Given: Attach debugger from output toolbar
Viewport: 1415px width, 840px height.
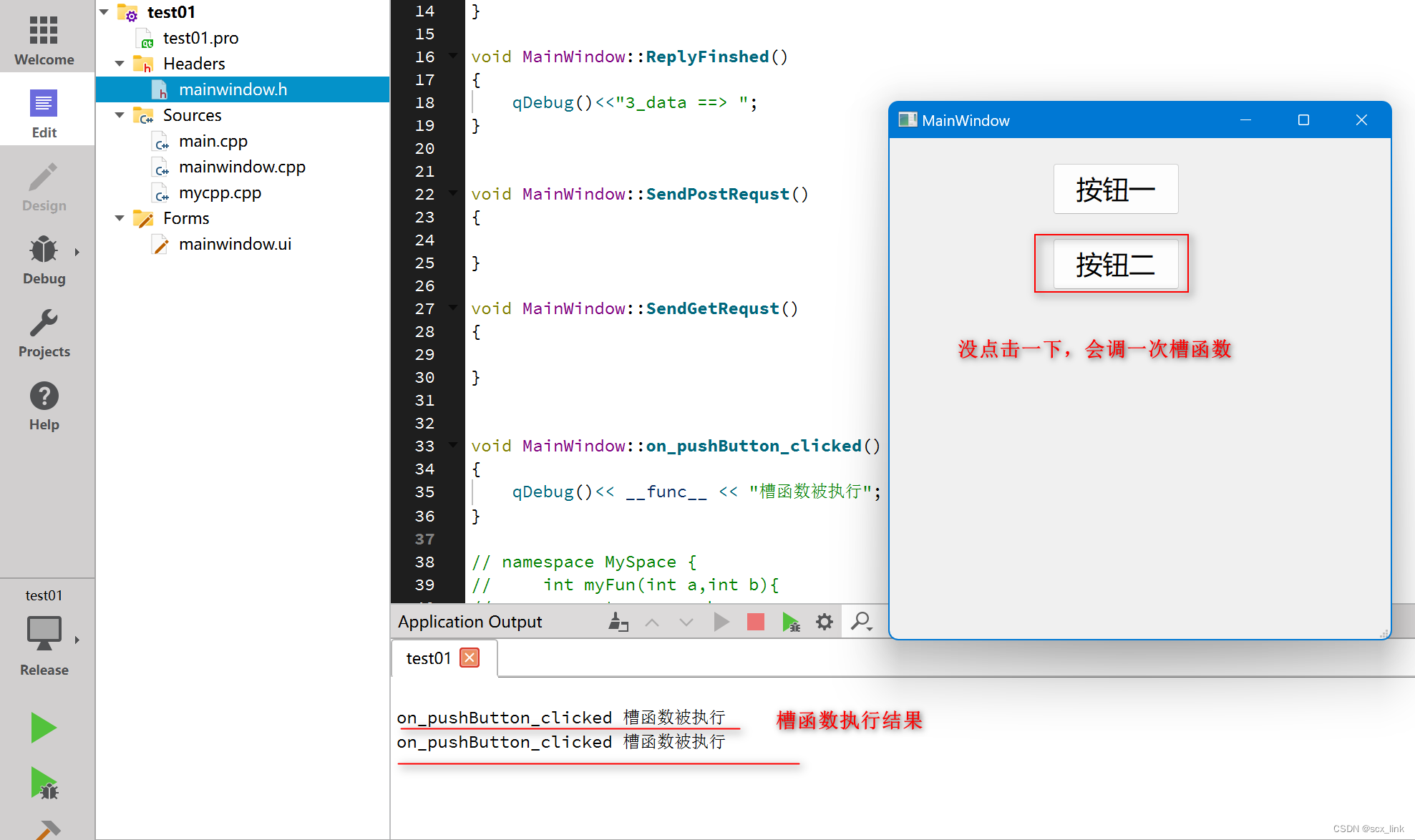Looking at the screenshot, I should (791, 622).
